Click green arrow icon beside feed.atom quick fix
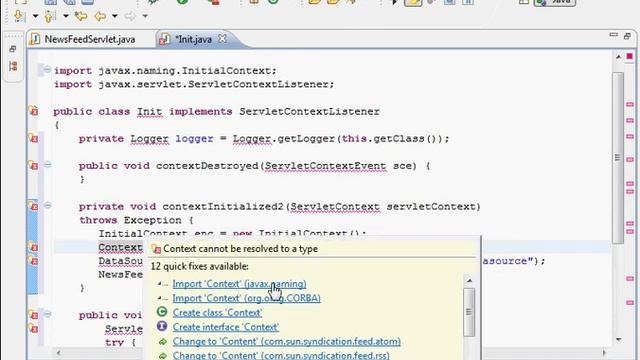Viewport: 640px width, 360px height. 162,341
